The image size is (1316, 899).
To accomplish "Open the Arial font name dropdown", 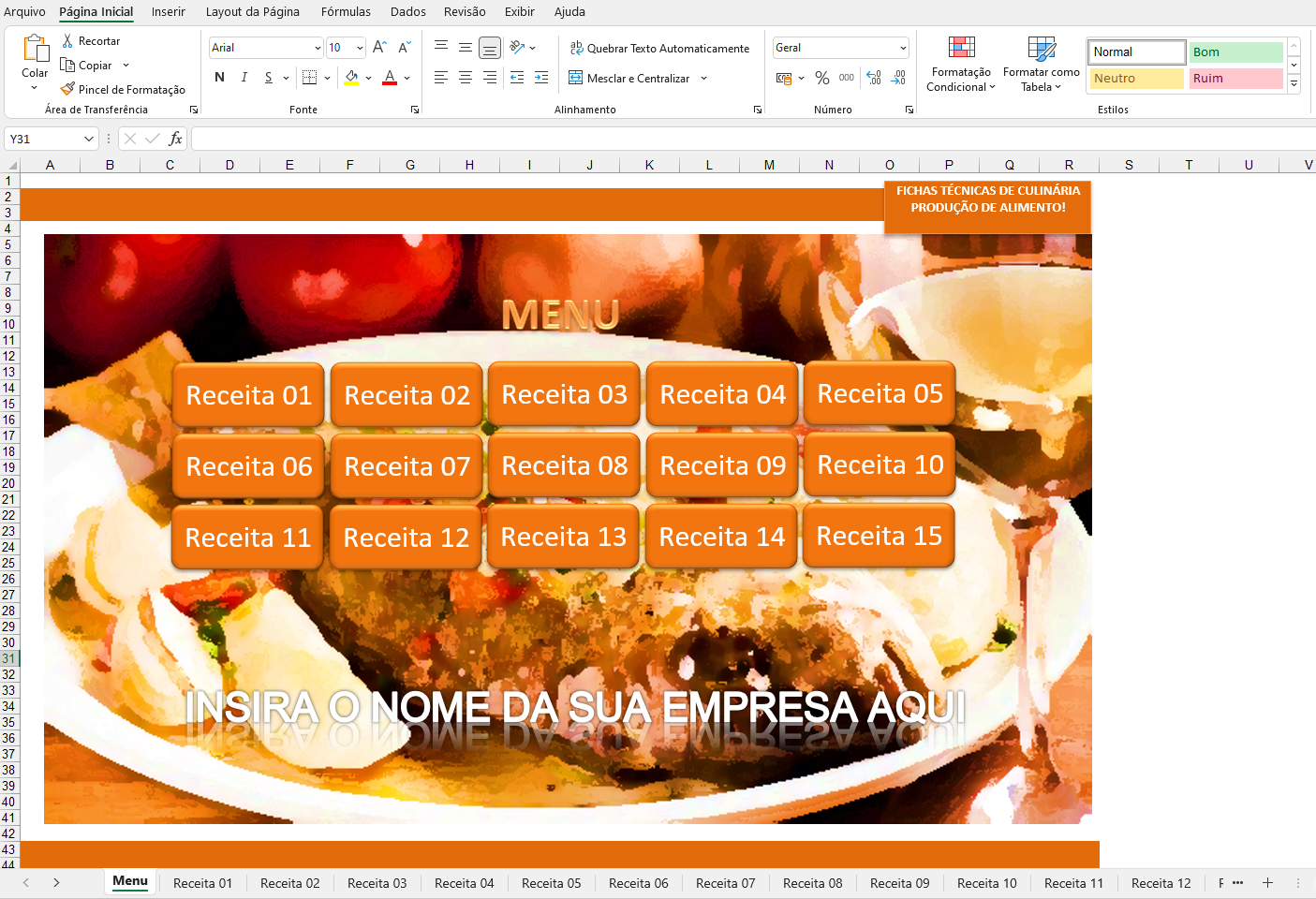I will pyautogui.click(x=318, y=48).
